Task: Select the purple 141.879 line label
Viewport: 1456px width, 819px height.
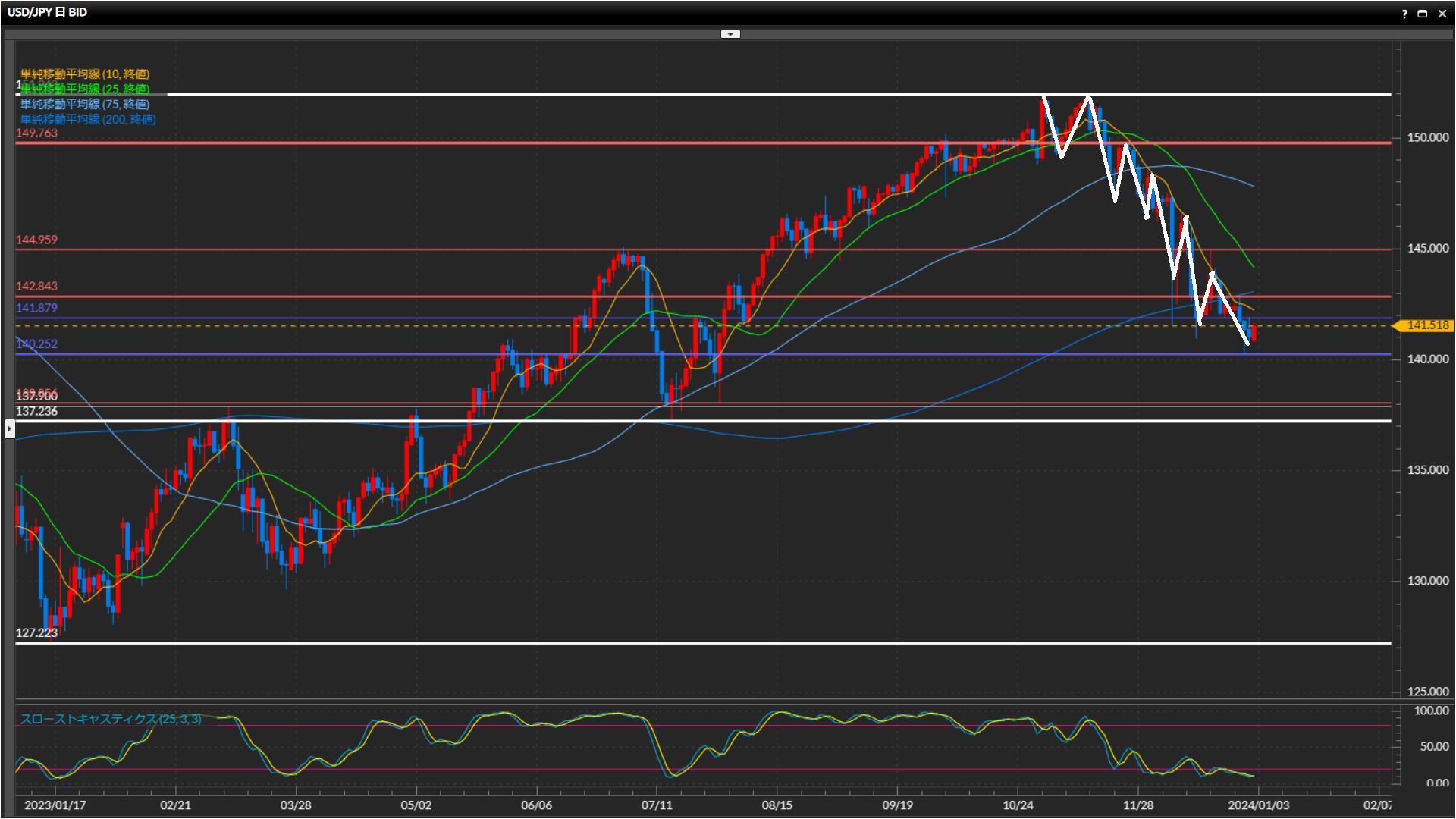Action: [36, 308]
